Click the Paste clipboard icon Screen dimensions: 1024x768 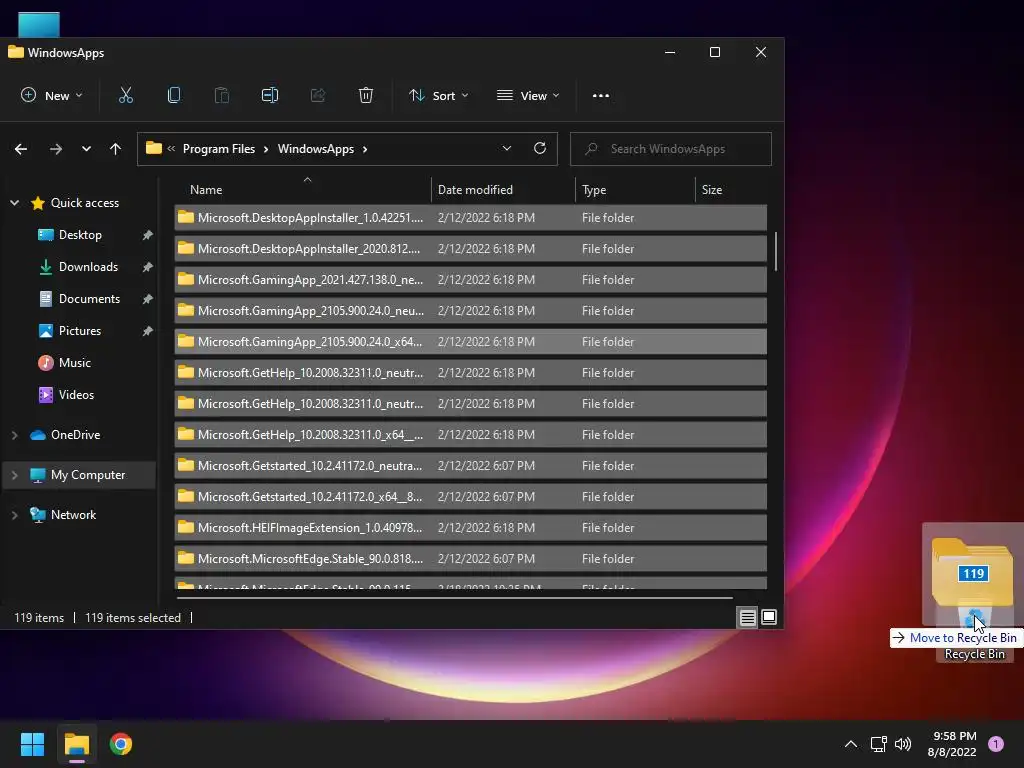coord(221,95)
